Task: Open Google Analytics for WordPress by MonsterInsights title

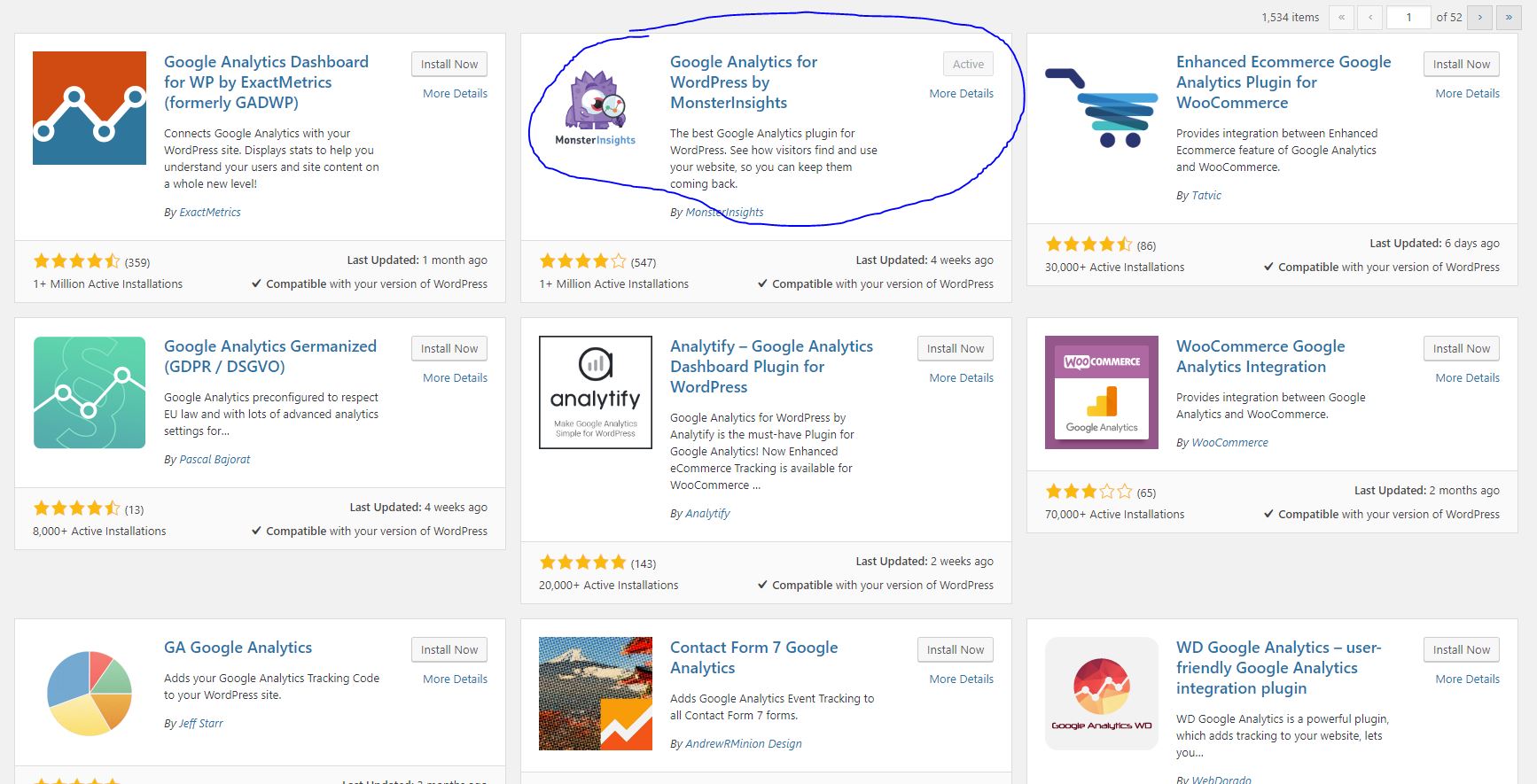Action: point(744,82)
